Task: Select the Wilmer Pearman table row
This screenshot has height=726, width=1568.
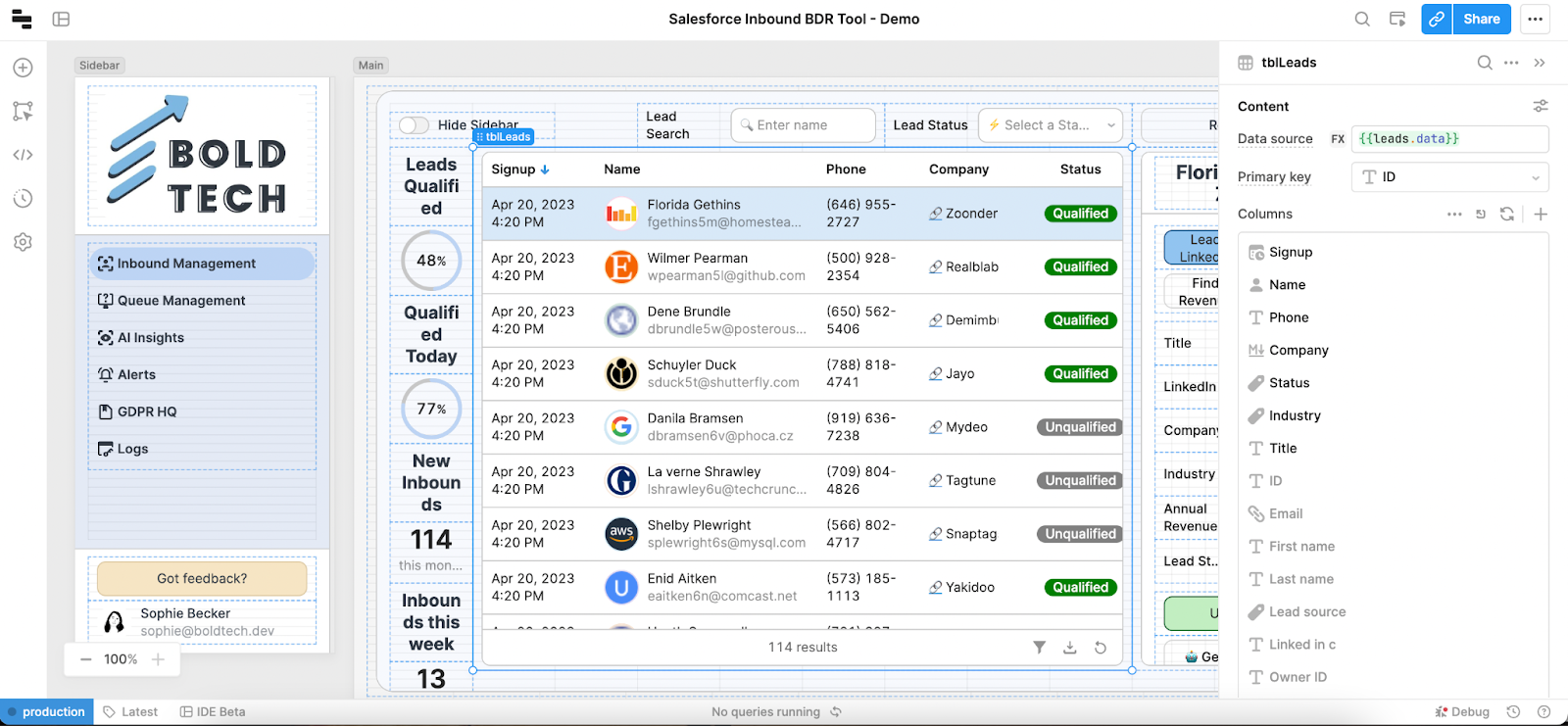Action: [x=803, y=267]
